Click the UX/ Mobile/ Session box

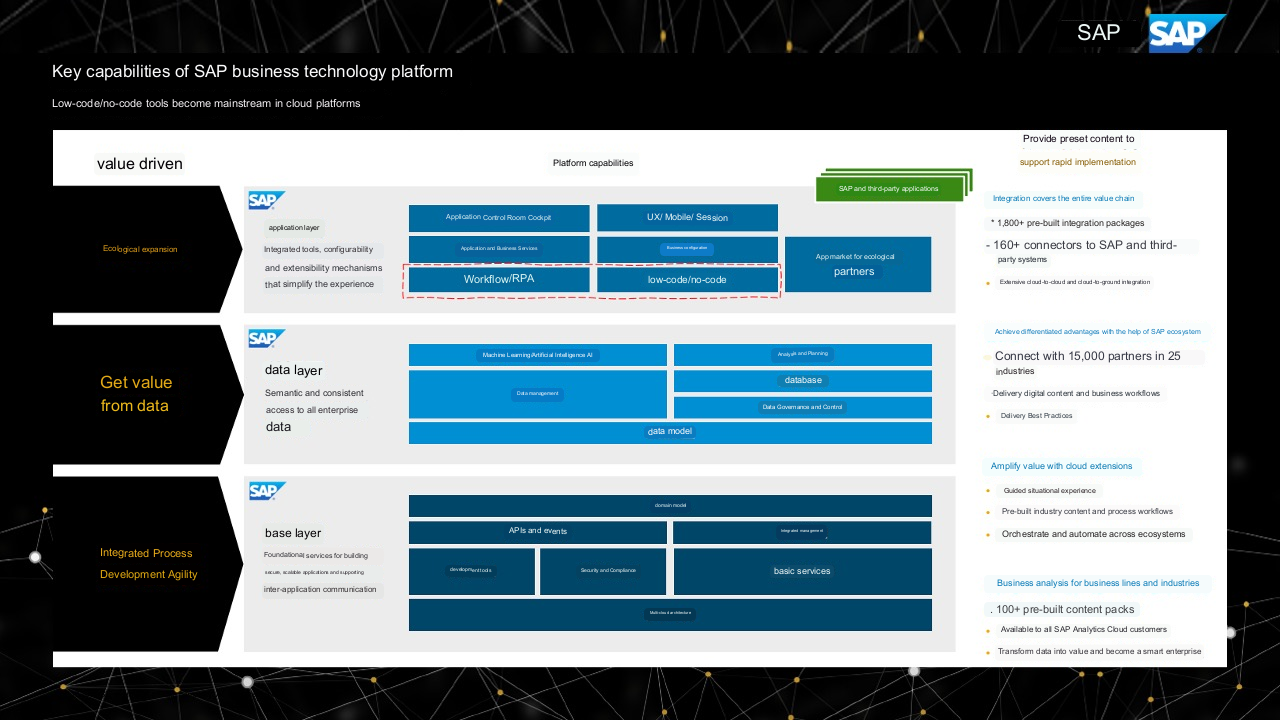(687, 217)
